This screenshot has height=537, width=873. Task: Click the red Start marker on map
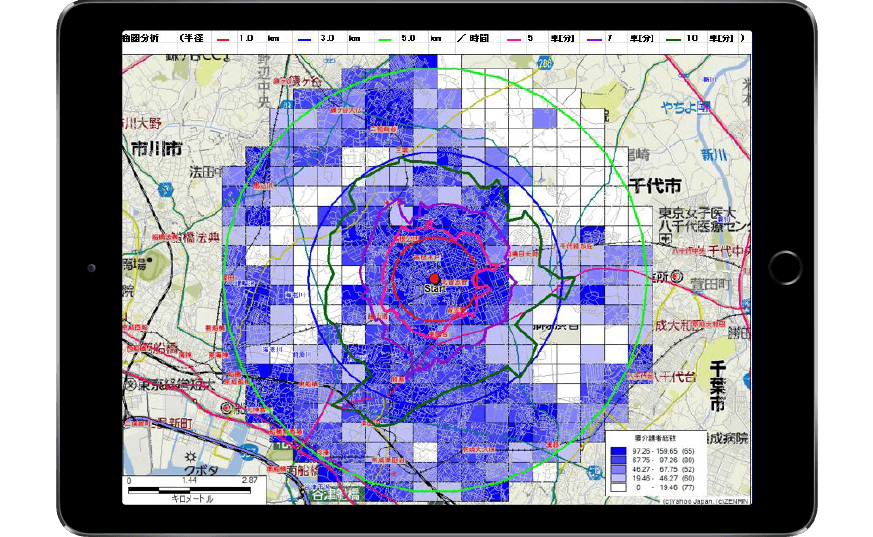point(434,279)
